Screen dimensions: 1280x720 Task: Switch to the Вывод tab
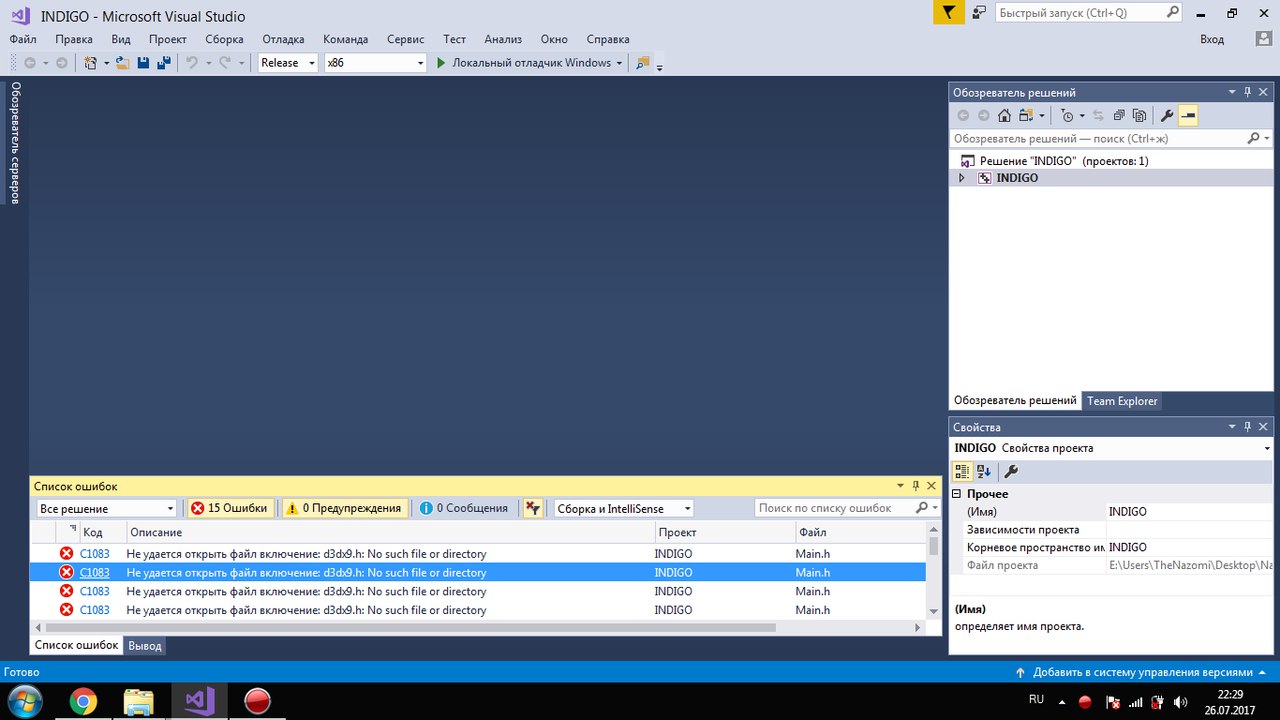(145, 646)
